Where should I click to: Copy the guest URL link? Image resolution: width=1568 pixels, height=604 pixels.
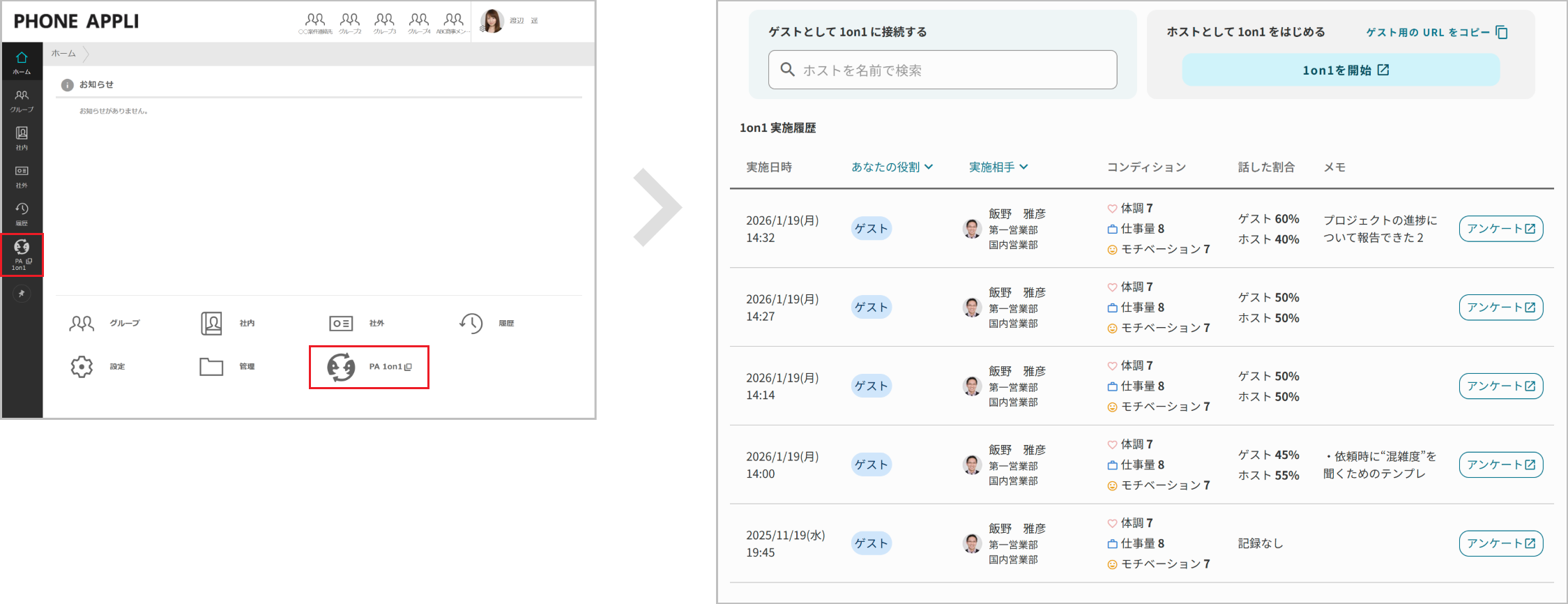click(x=1427, y=32)
